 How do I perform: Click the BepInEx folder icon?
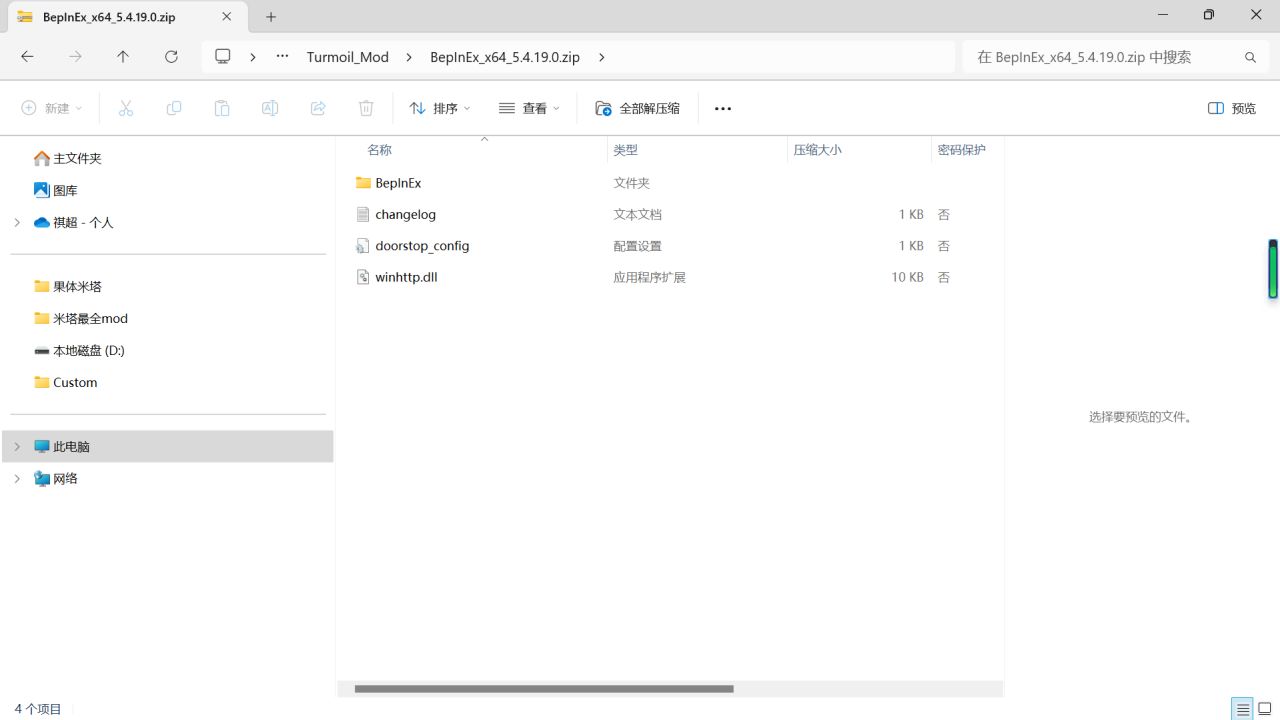pos(363,183)
